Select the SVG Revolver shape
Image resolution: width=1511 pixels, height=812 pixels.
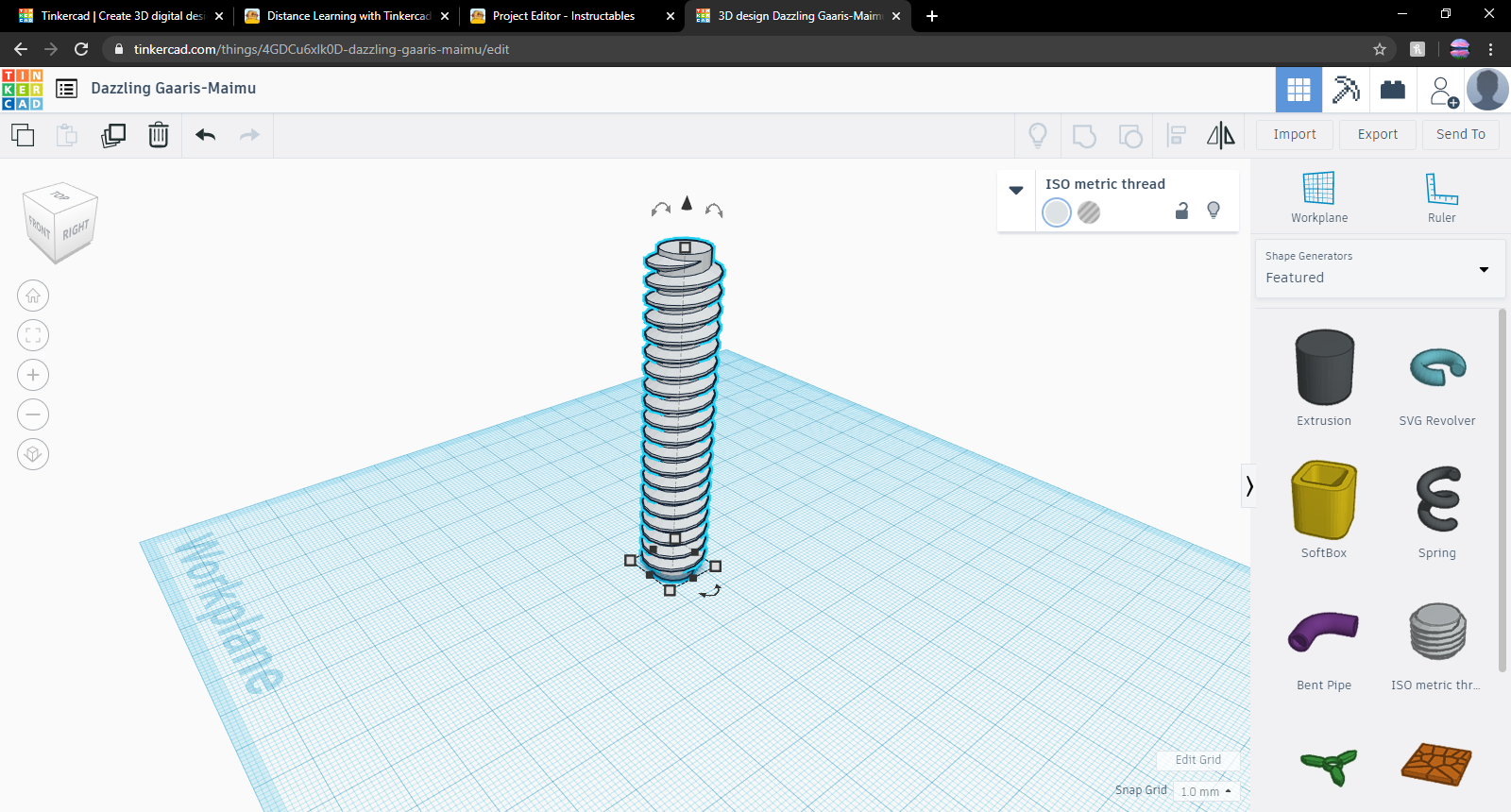coord(1437,378)
